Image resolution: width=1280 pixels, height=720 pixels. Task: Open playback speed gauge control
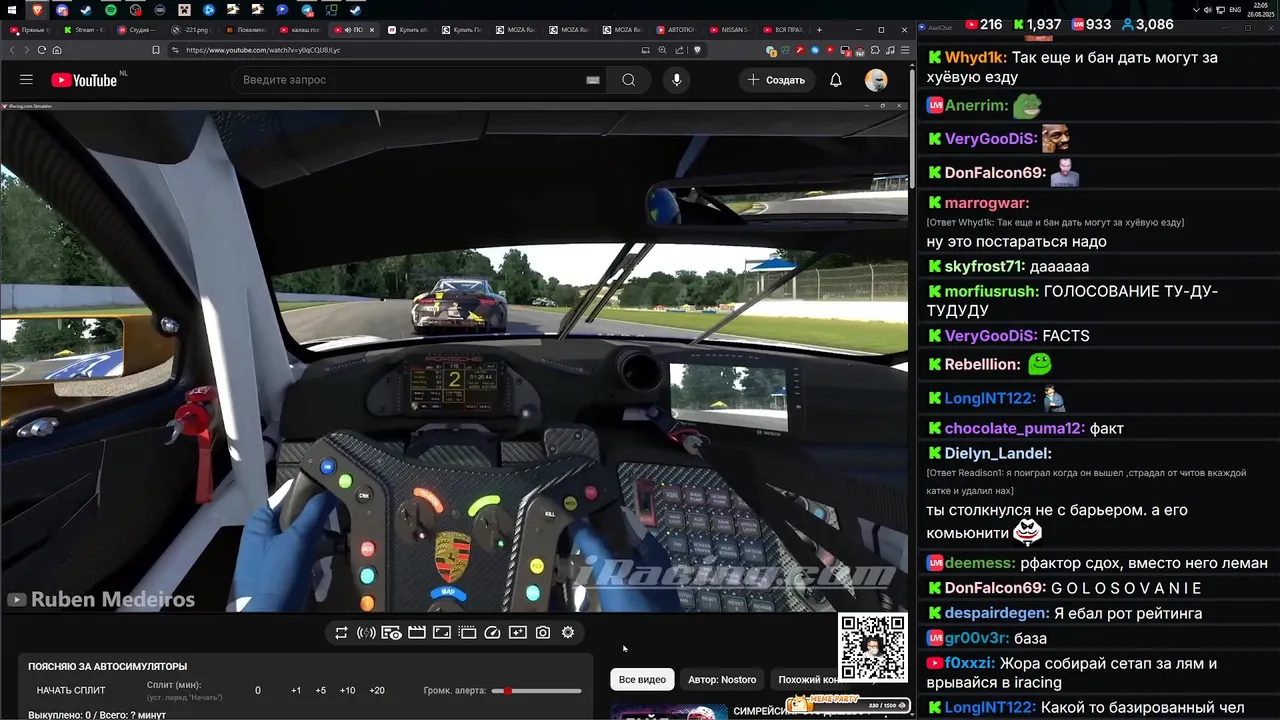492,633
